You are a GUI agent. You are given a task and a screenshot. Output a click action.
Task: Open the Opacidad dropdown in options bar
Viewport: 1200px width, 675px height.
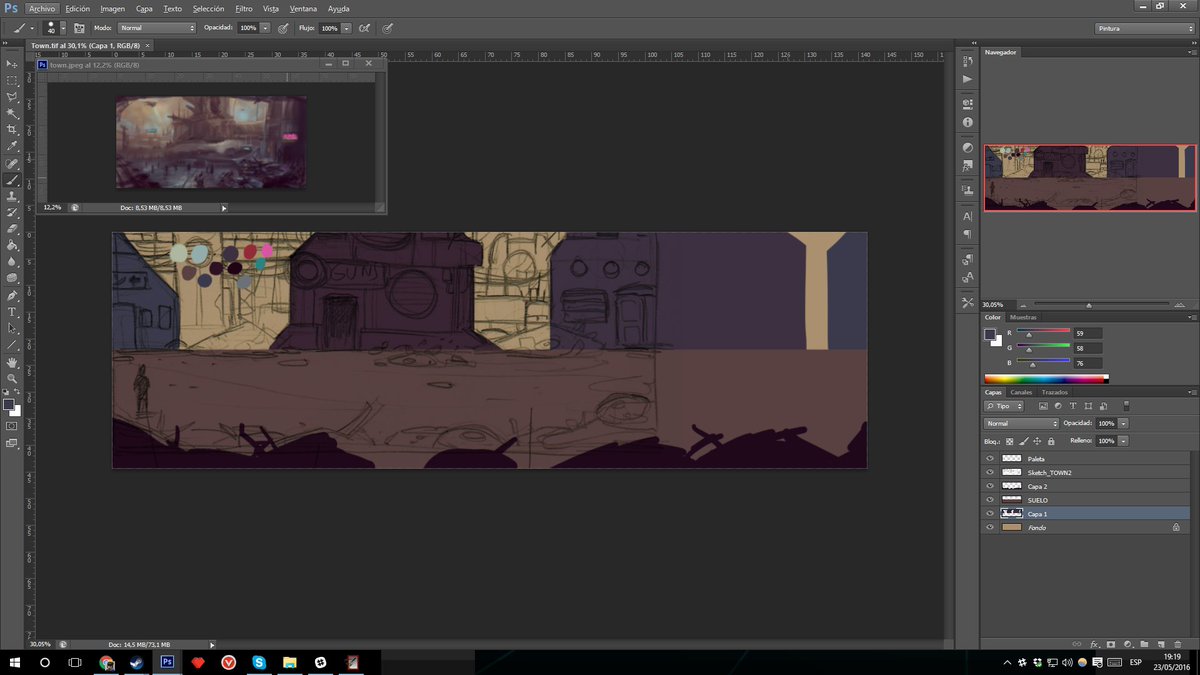[265, 28]
